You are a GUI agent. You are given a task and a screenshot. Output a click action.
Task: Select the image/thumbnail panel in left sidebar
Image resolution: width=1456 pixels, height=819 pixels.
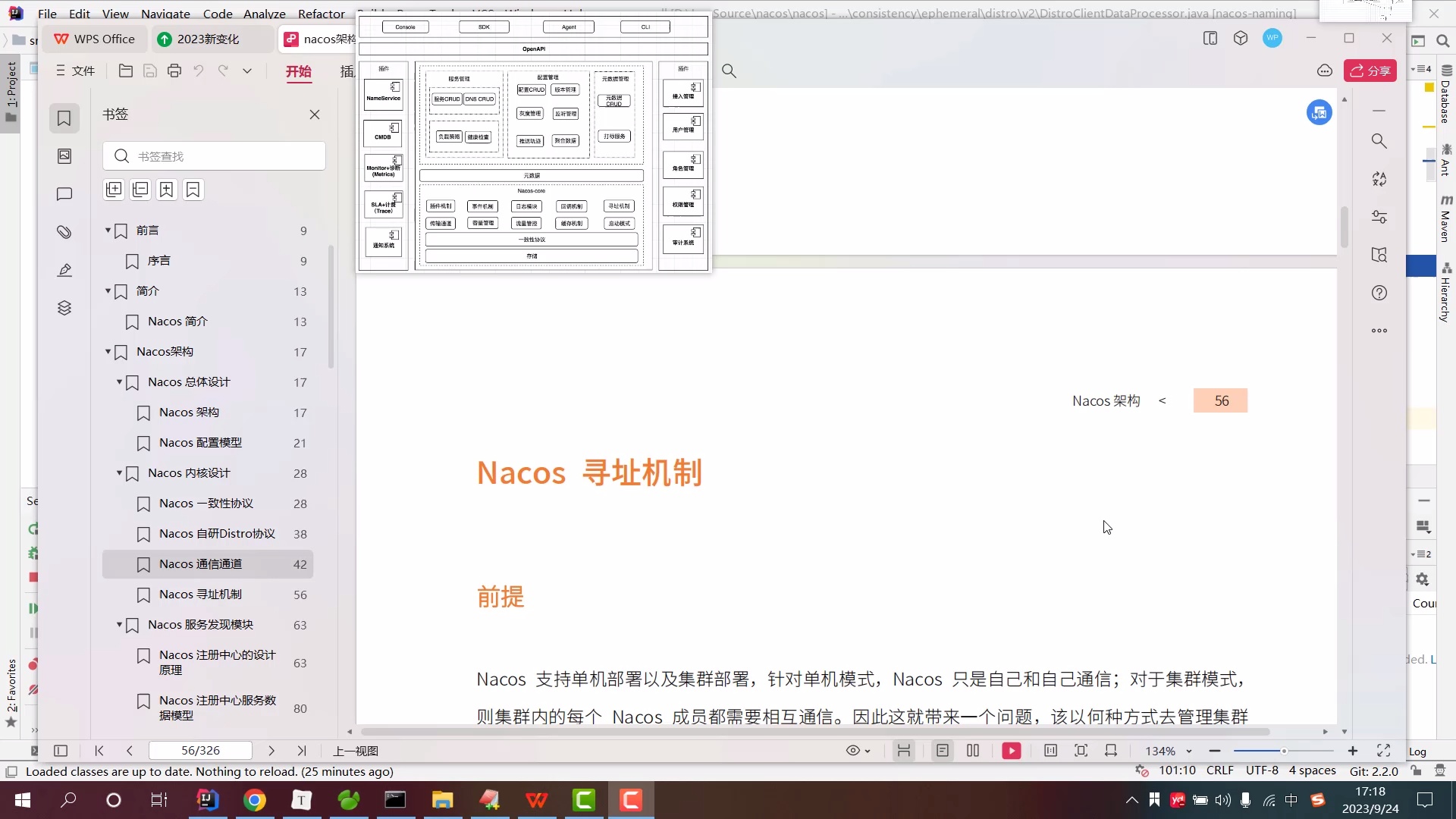(x=64, y=155)
